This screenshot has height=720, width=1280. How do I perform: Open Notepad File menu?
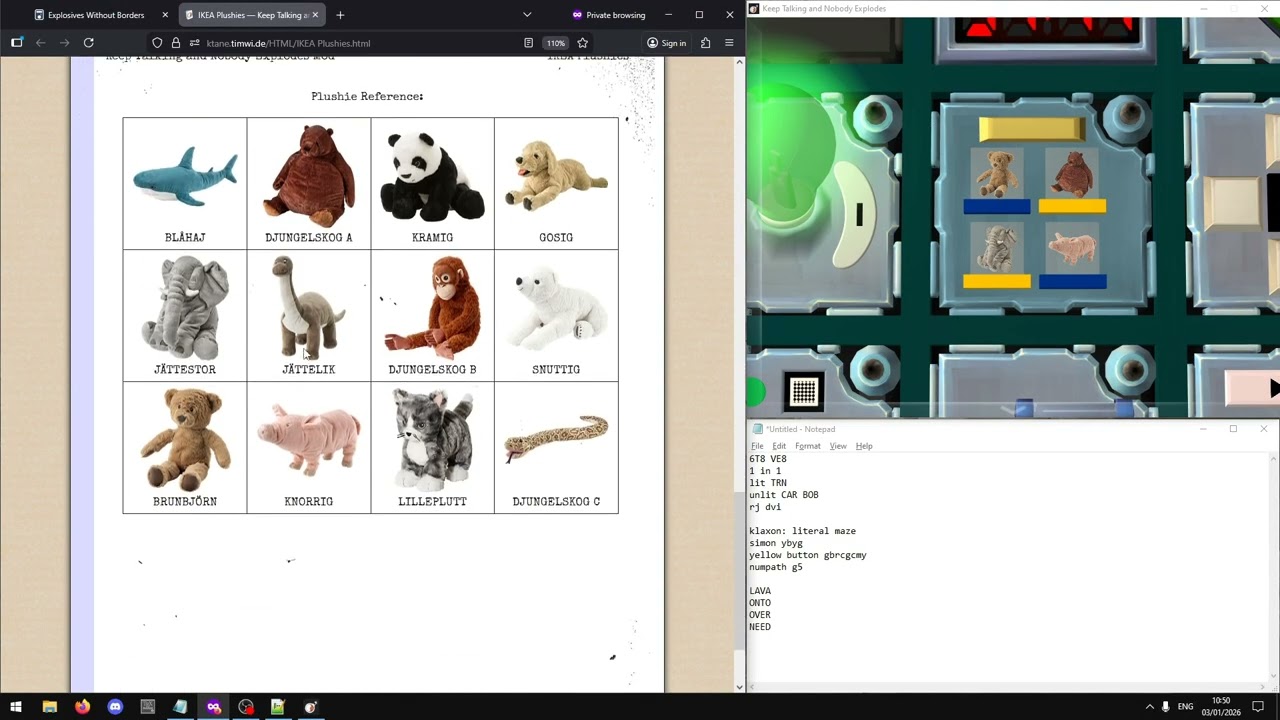[x=757, y=446]
